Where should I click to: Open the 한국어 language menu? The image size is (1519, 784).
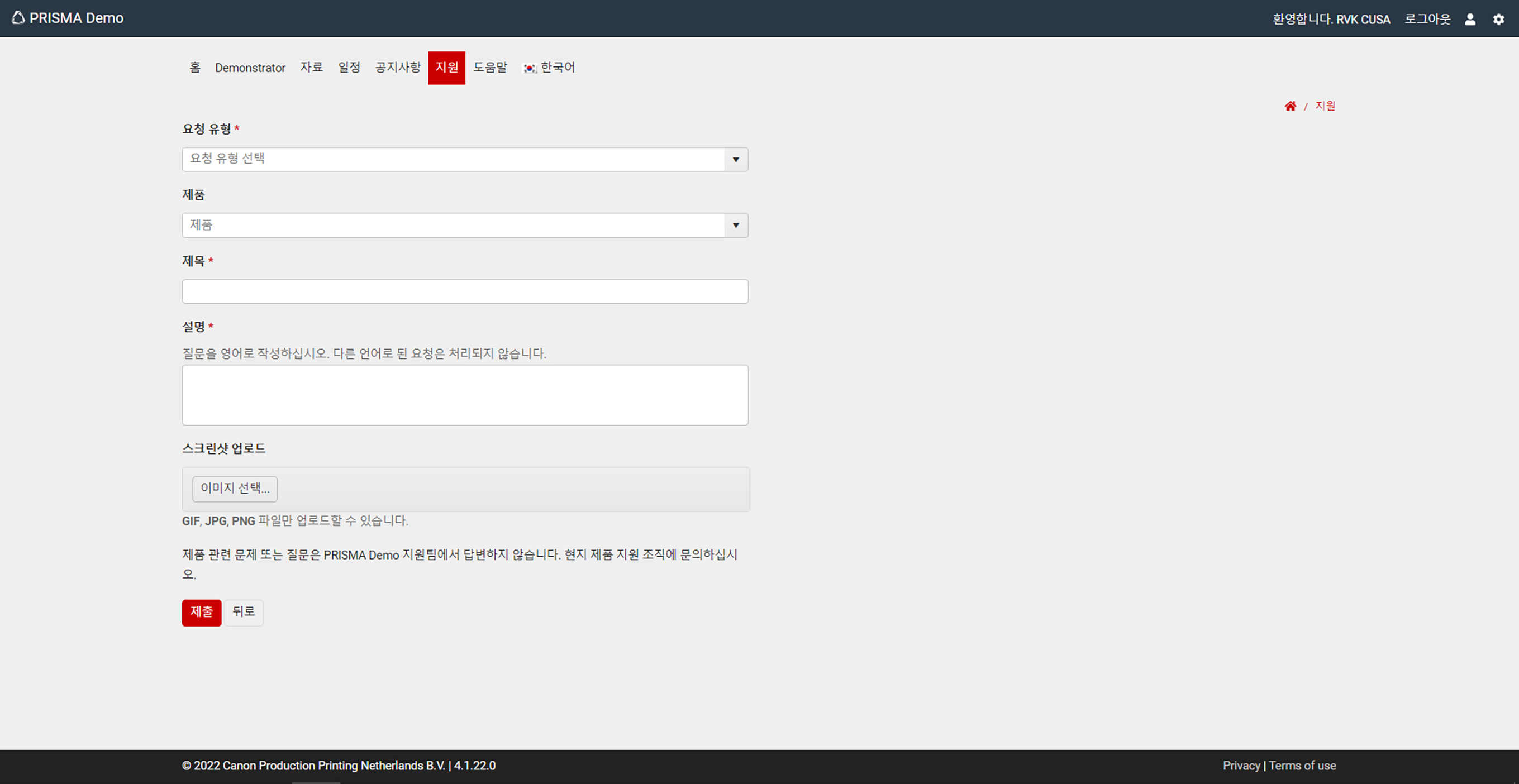[x=549, y=68]
